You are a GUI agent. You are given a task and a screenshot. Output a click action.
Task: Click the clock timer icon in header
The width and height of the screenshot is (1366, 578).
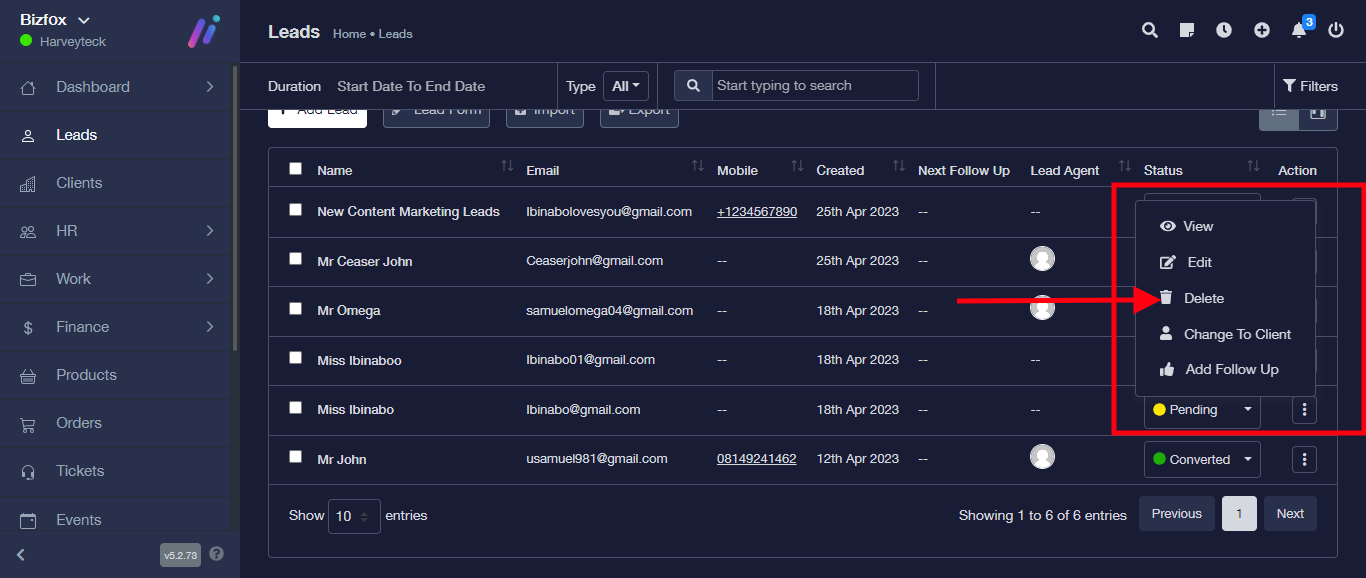1224,30
